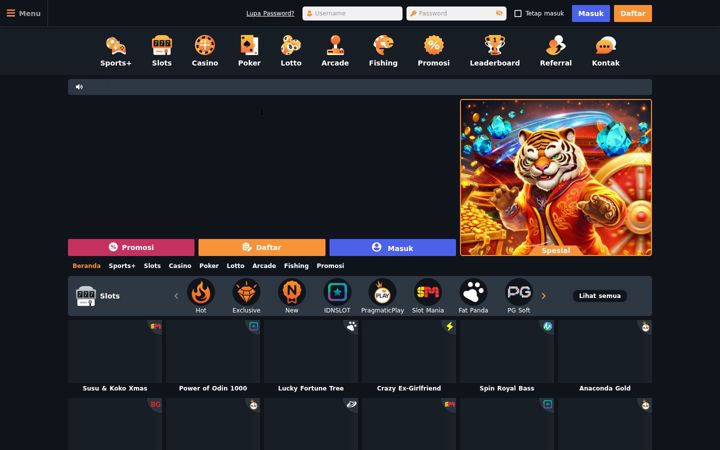This screenshot has width=720, height=450.
Task: Focus the Password input field
Action: coord(456,13)
